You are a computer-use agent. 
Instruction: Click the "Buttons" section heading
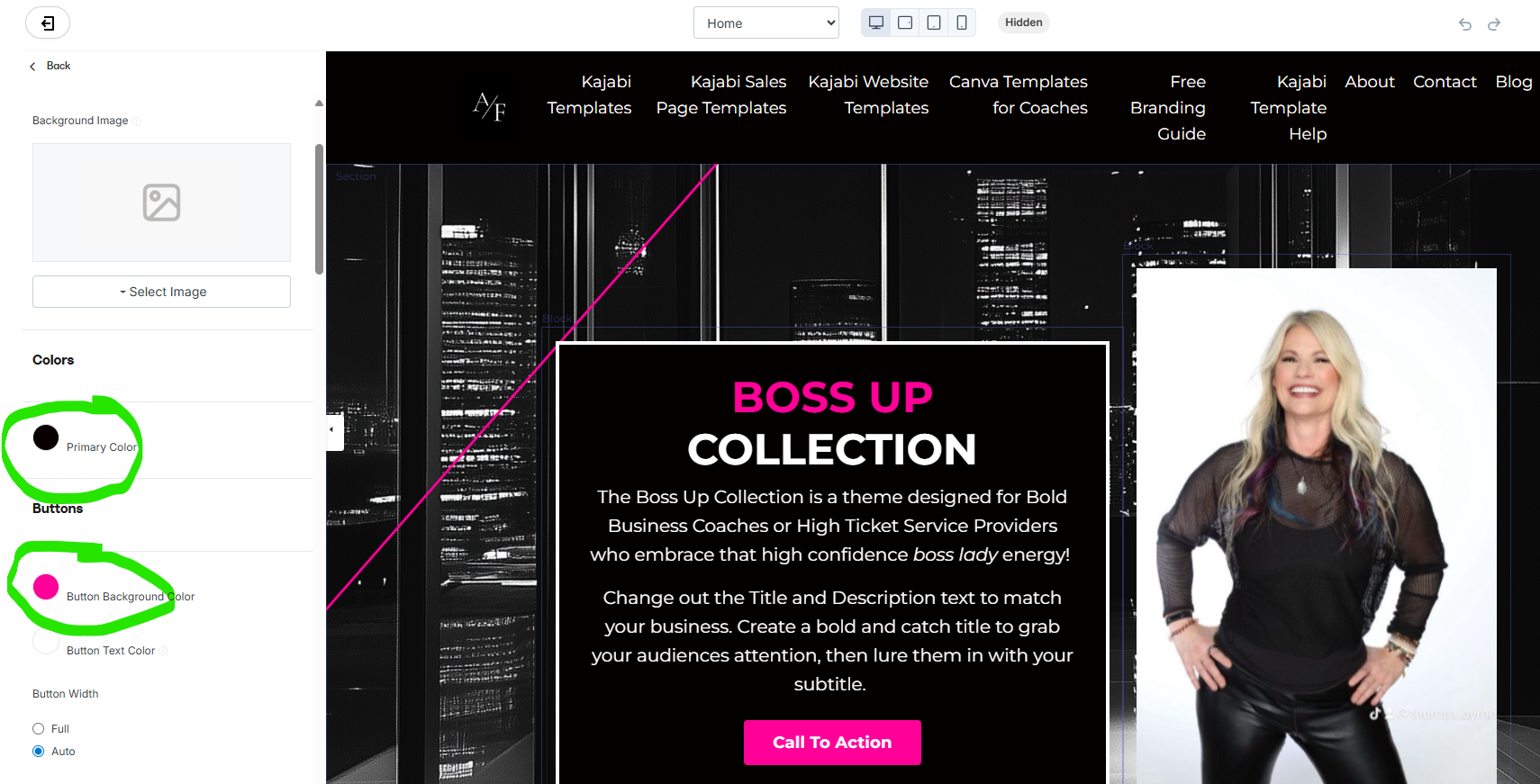click(x=58, y=509)
